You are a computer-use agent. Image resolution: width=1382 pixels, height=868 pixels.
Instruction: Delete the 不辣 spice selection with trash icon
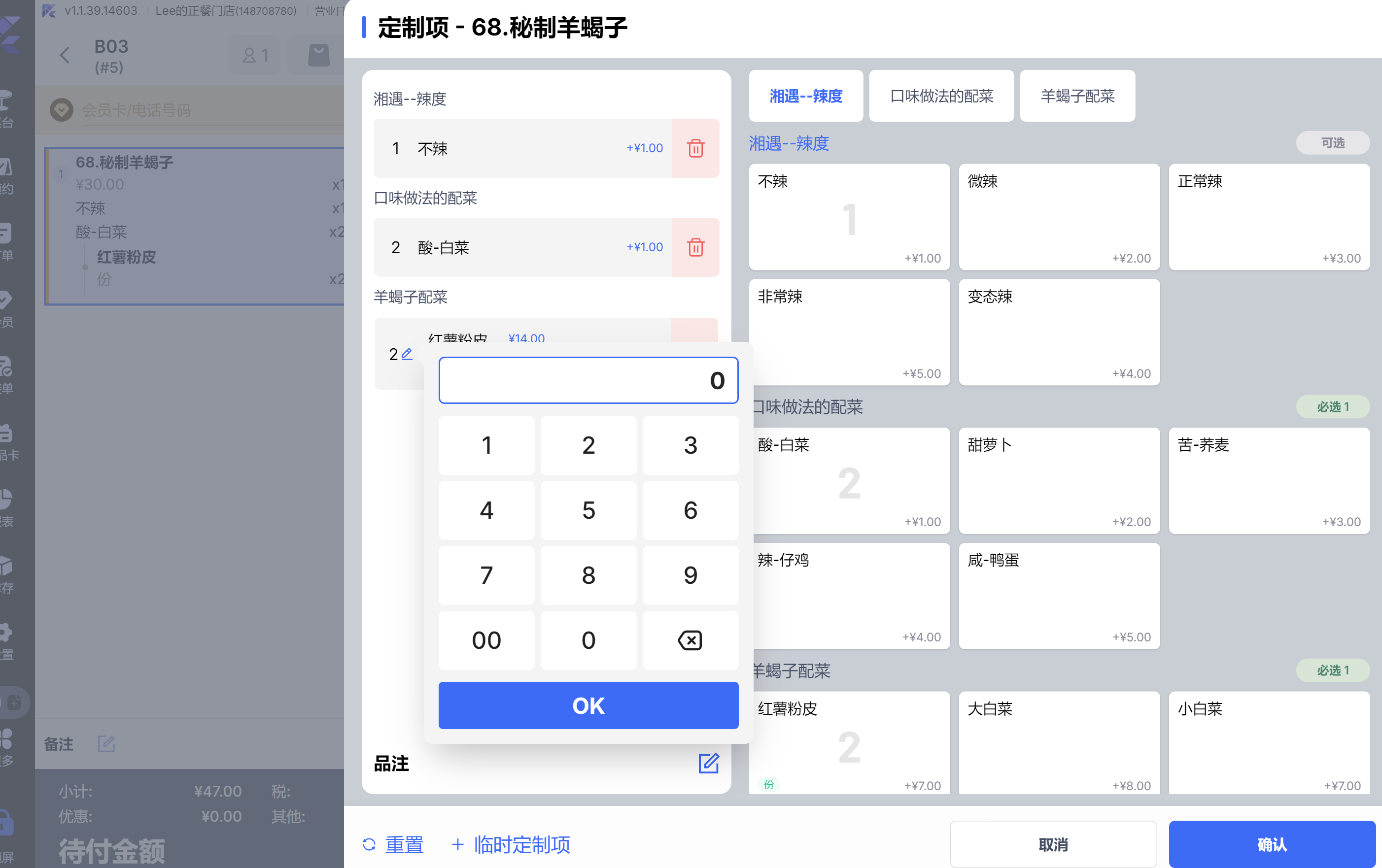coord(695,149)
